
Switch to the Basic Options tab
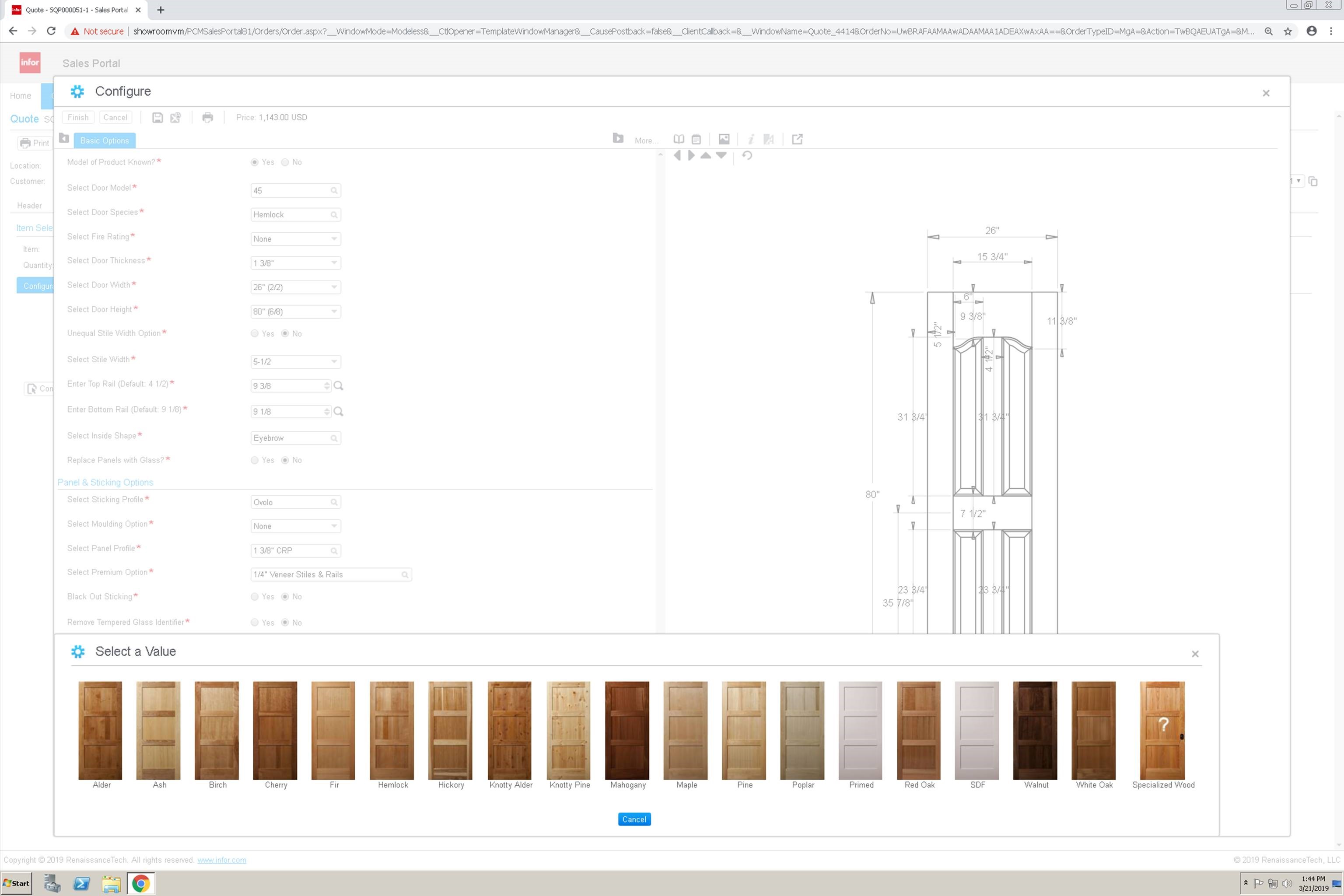[x=105, y=140]
